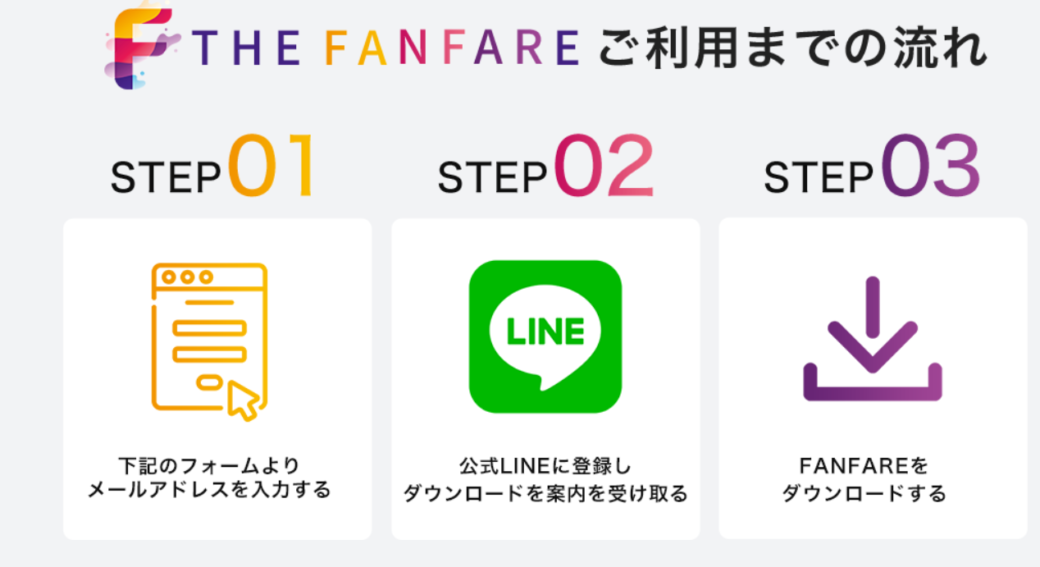Click the ご利用までの流れ heading
Screen dimensions: 1040x567
793,48
